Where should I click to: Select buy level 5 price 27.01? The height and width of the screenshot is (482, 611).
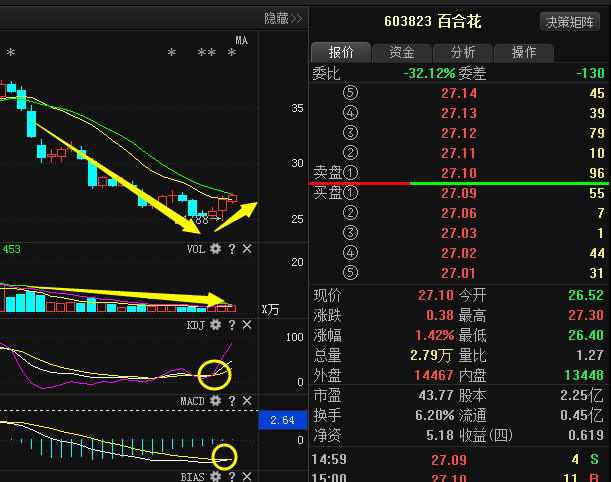[459, 273]
